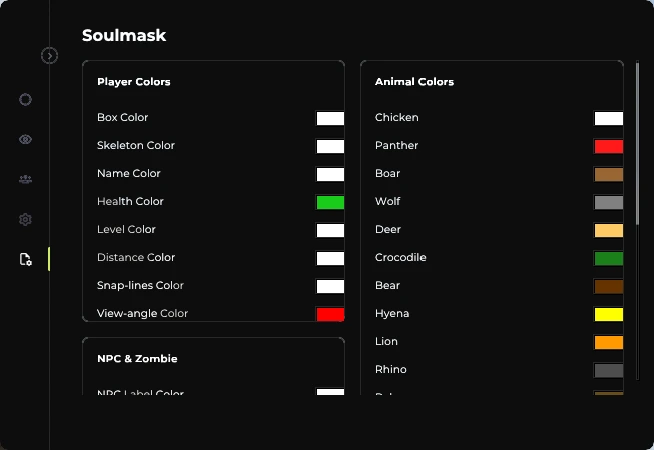Click the NPC & Zombie heading
Screen dimensions: 654x450
[x=137, y=359]
